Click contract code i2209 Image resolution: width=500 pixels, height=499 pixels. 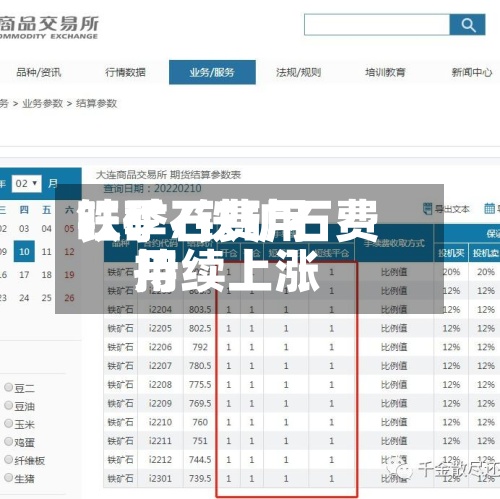pyautogui.click(x=160, y=403)
